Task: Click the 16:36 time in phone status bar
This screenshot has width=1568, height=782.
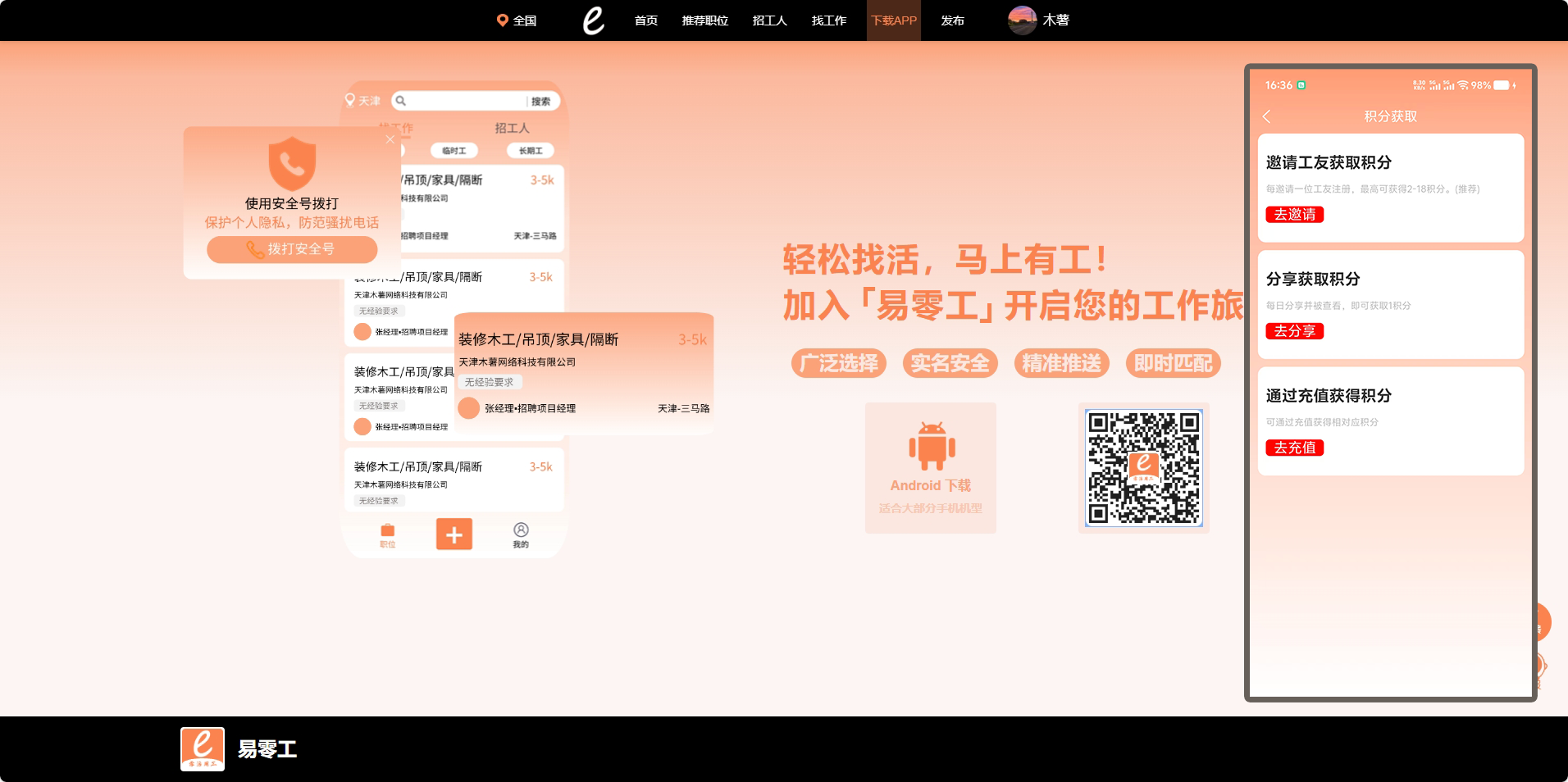Action: tap(1279, 85)
